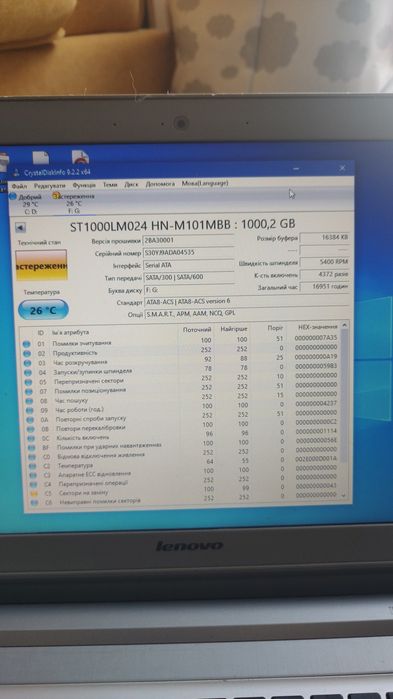Screen dimensions: 393x699
Task: Click the Технічний стан label
Action: (40, 243)
